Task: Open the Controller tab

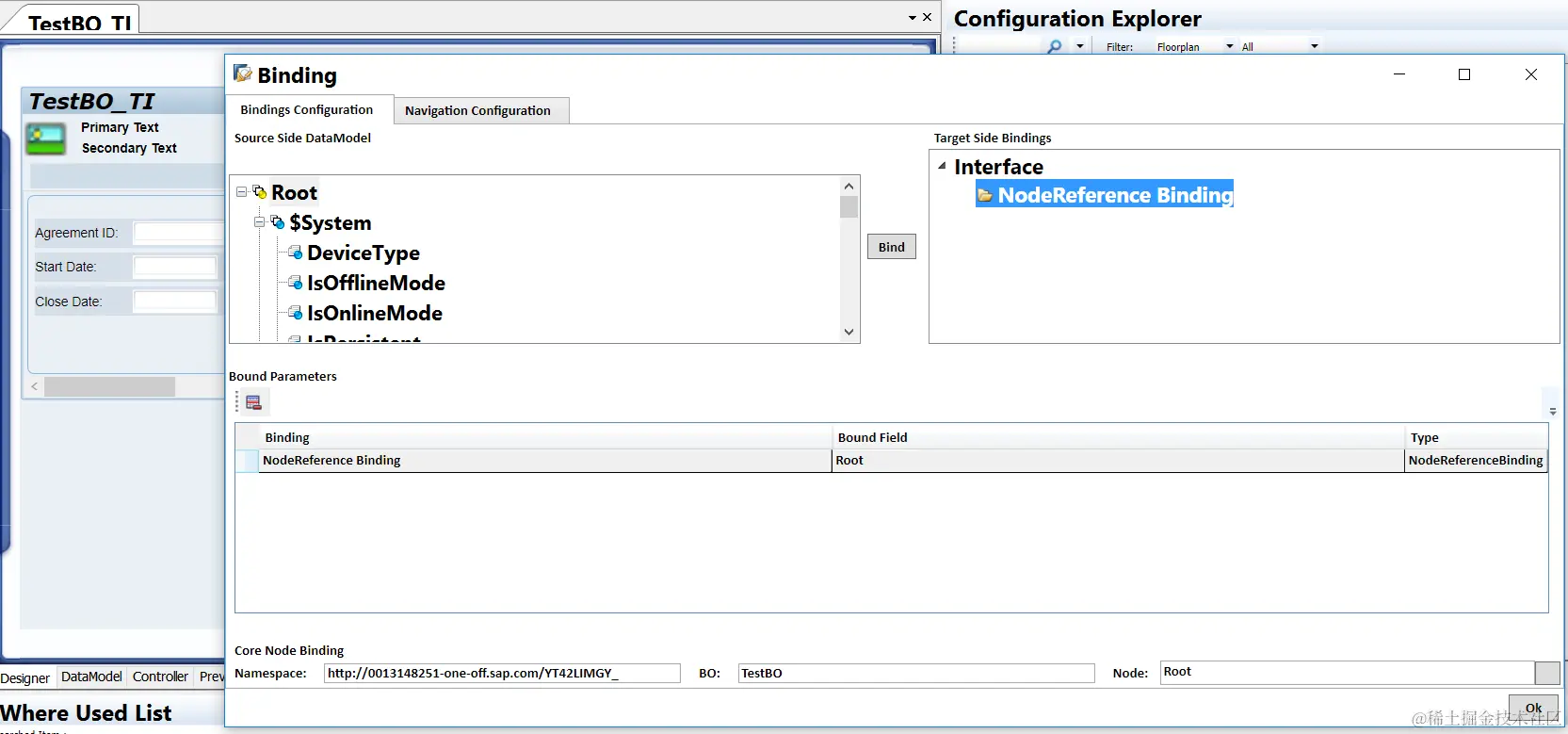Action: 160,677
